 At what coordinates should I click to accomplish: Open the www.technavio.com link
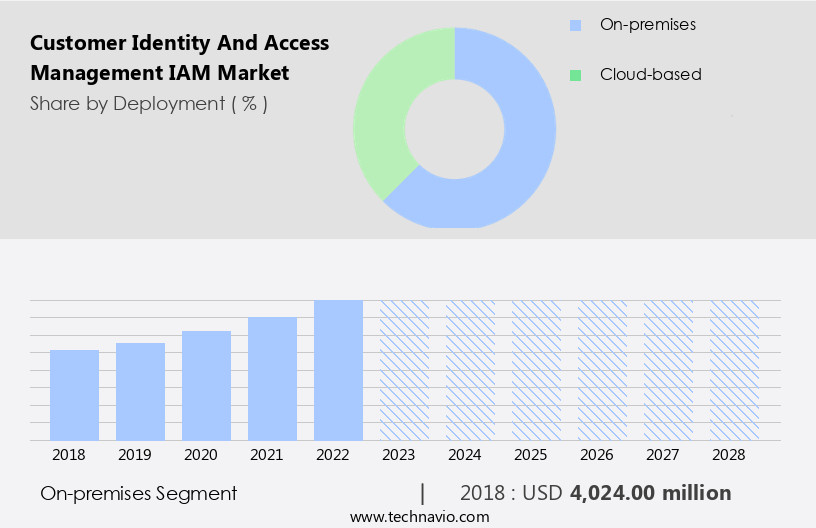419,516
